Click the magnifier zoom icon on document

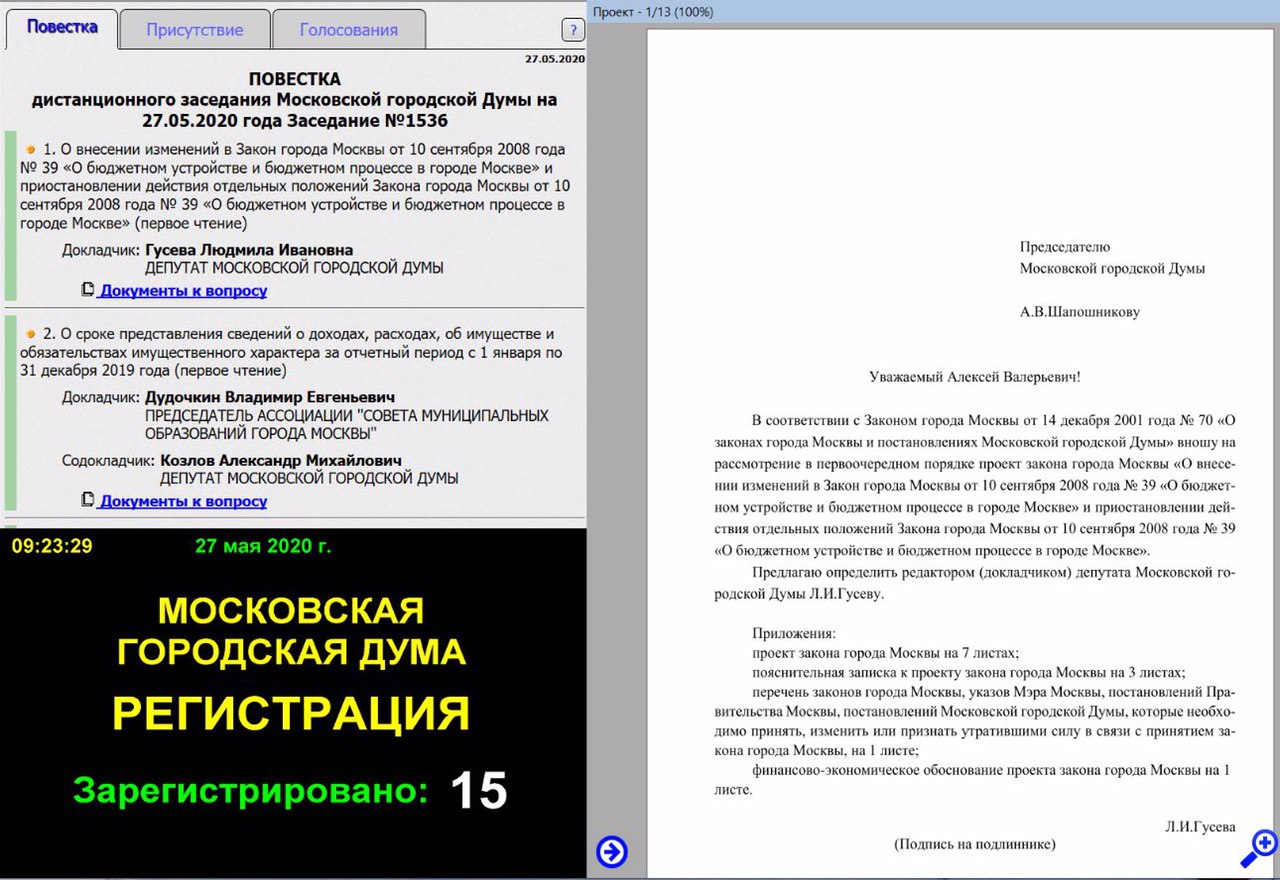pyautogui.click(x=1260, y=848)
